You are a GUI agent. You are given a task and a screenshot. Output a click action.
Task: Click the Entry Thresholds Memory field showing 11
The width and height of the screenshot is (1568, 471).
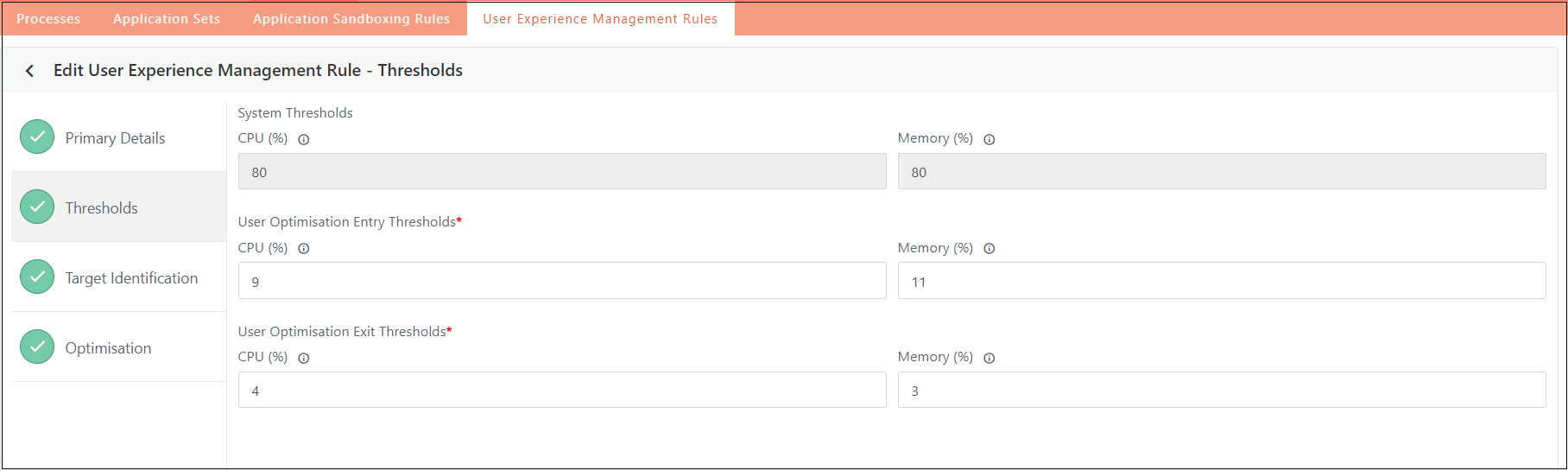pos(1222,281)
